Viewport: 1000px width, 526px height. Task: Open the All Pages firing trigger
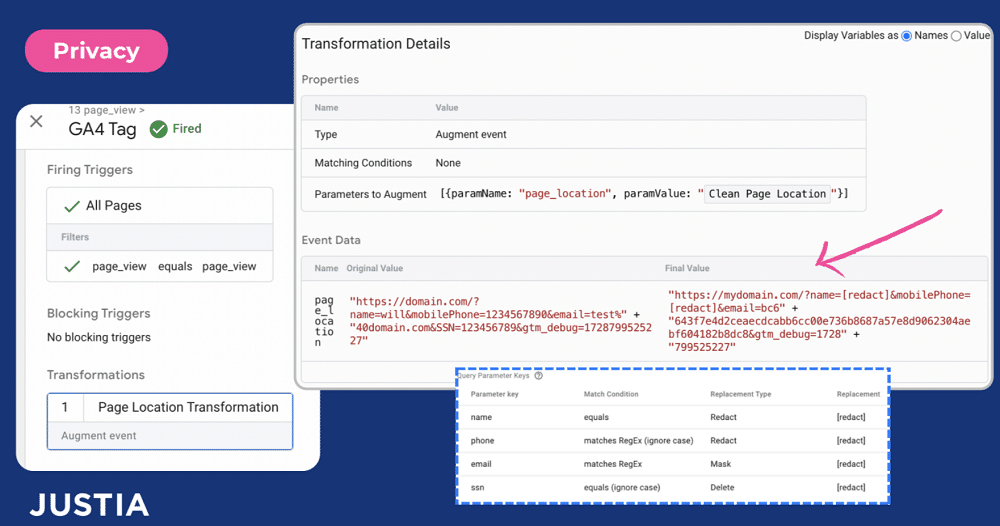(x=159, y=205)
